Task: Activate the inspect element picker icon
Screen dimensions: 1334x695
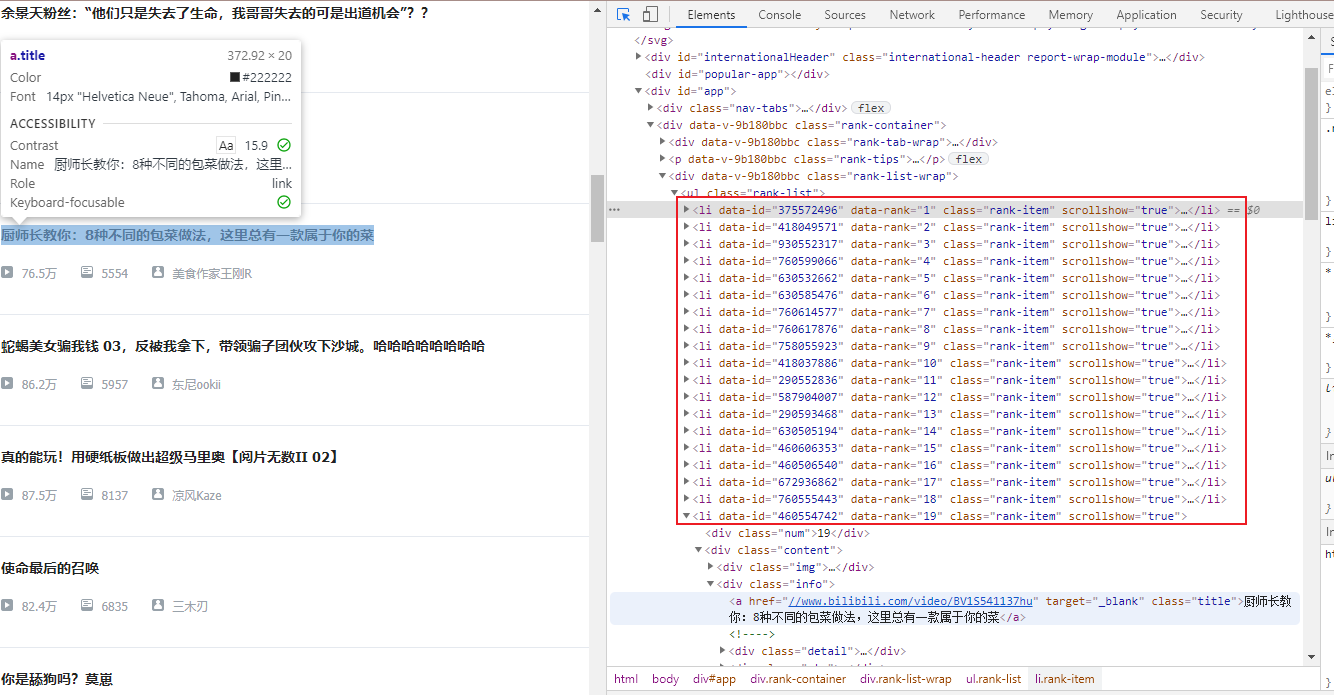Action: click(x=623, y=14)
